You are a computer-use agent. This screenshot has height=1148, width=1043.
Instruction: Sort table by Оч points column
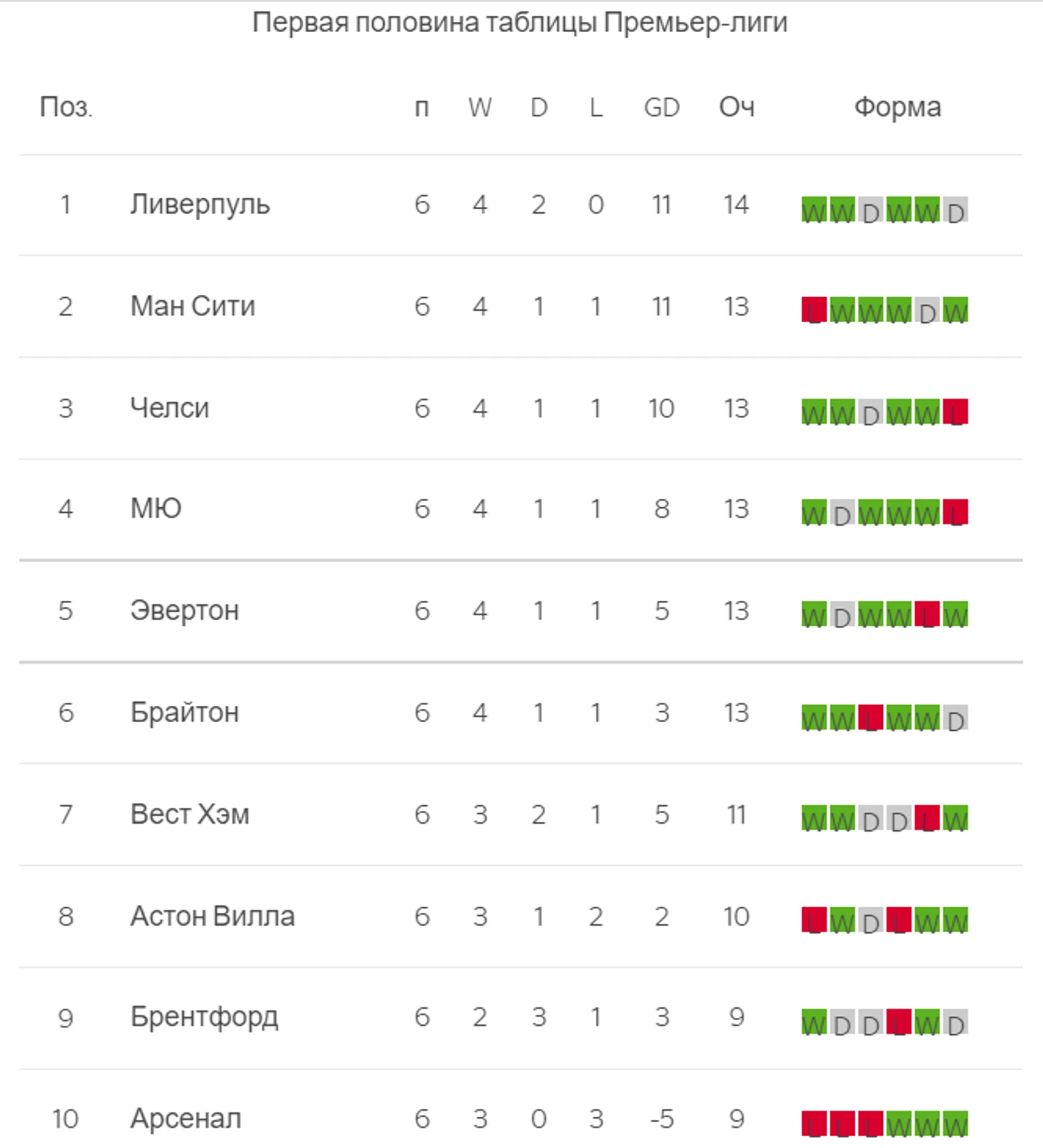737,107
